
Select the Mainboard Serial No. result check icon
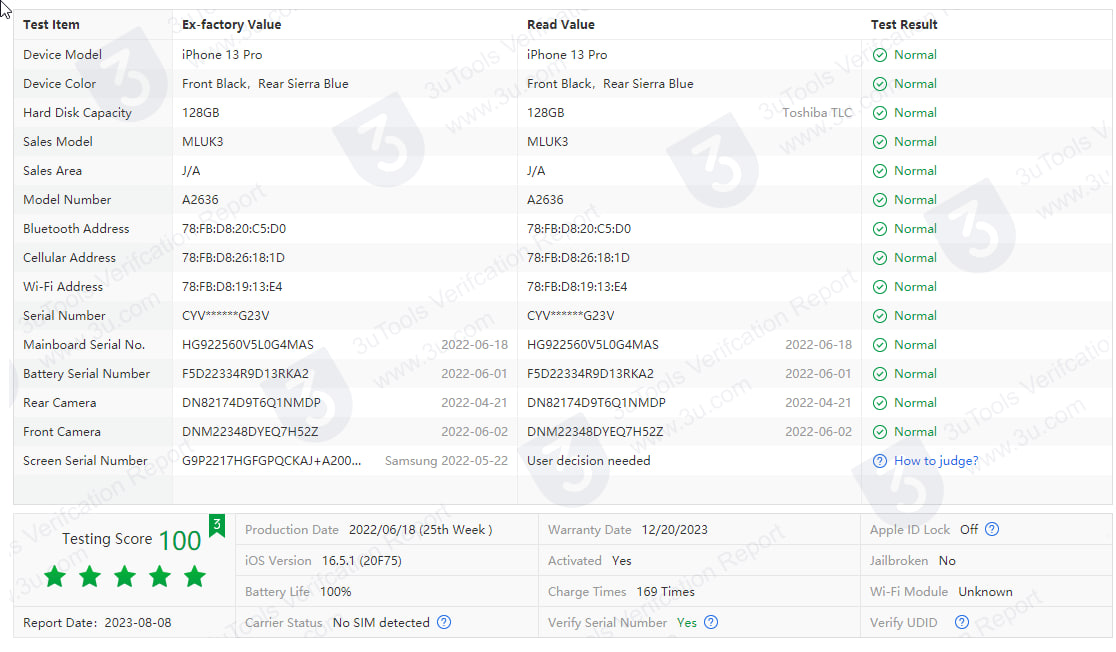click(x=880, y=345)
